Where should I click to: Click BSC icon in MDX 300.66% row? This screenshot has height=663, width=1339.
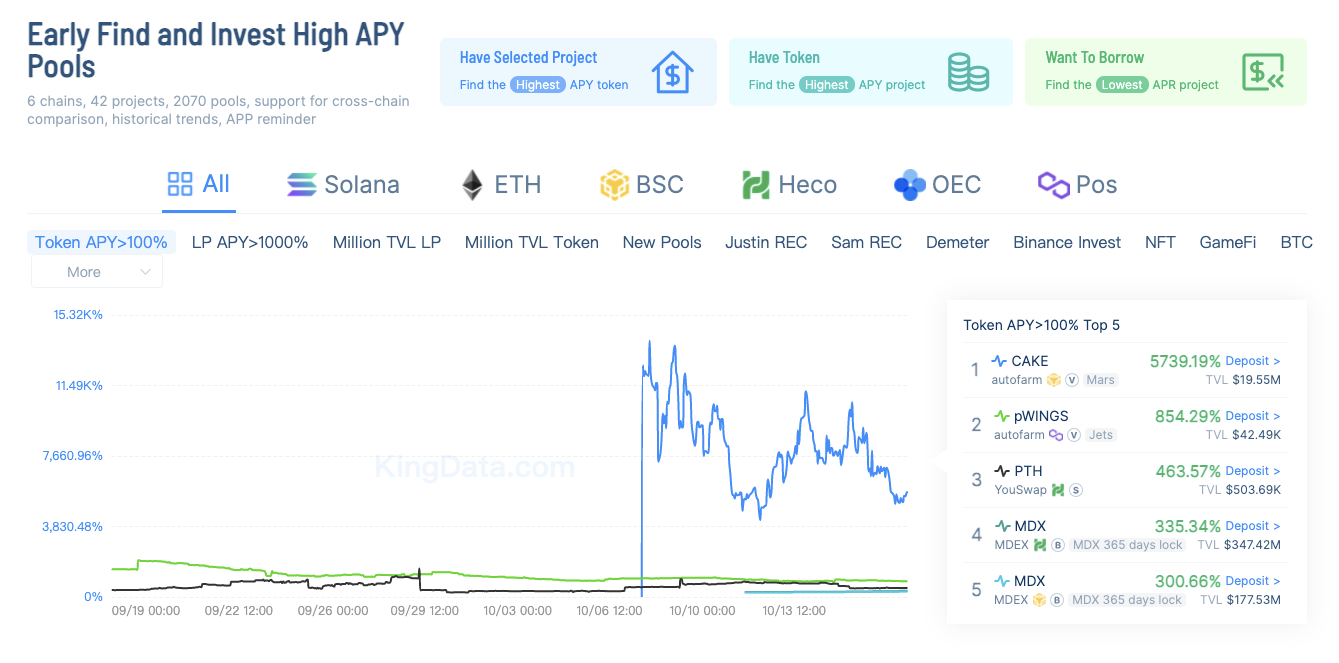[x=1039, y=600]
